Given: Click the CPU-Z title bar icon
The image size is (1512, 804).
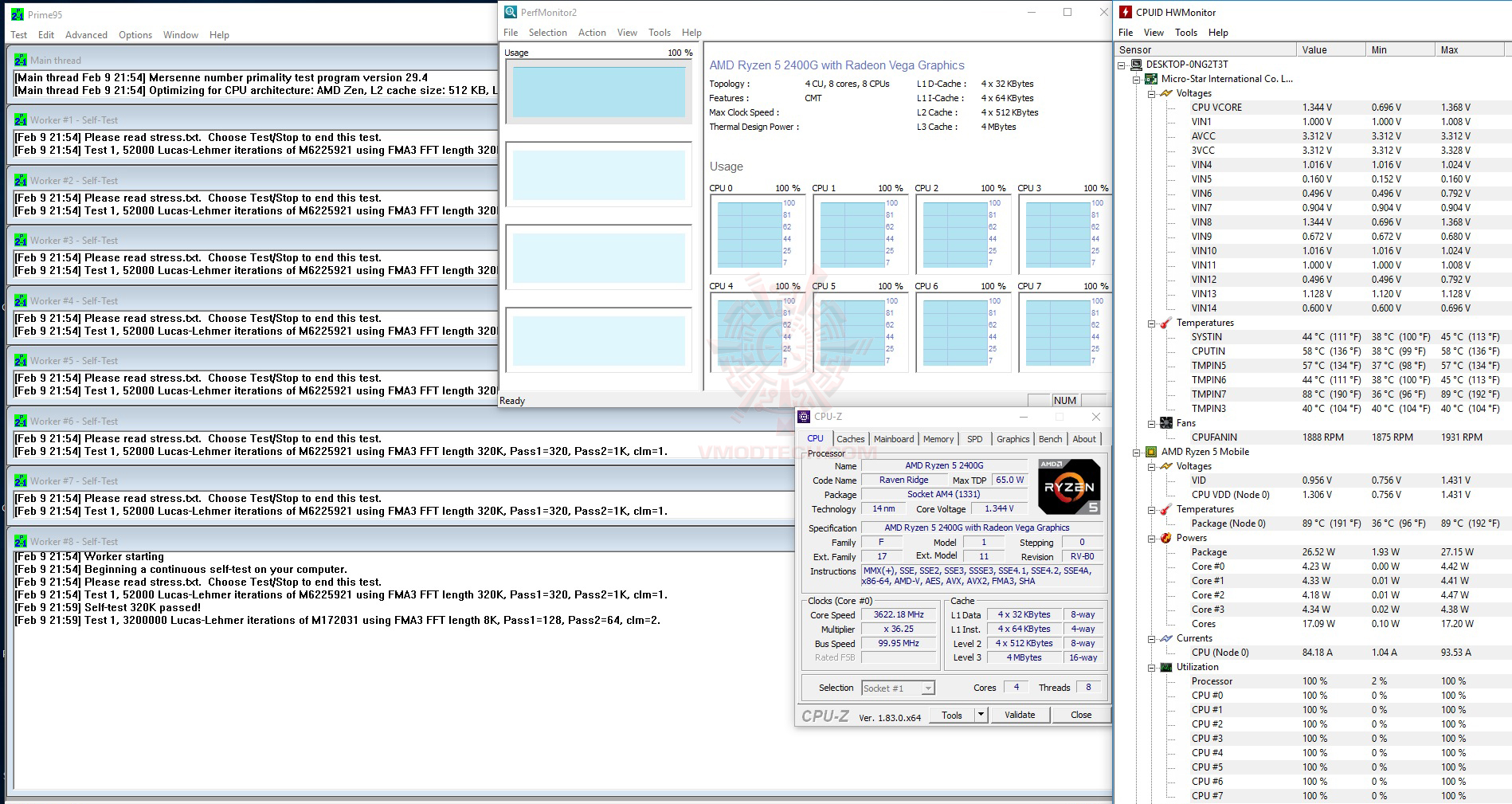Looking at the screenshot, I should (805, 417).
